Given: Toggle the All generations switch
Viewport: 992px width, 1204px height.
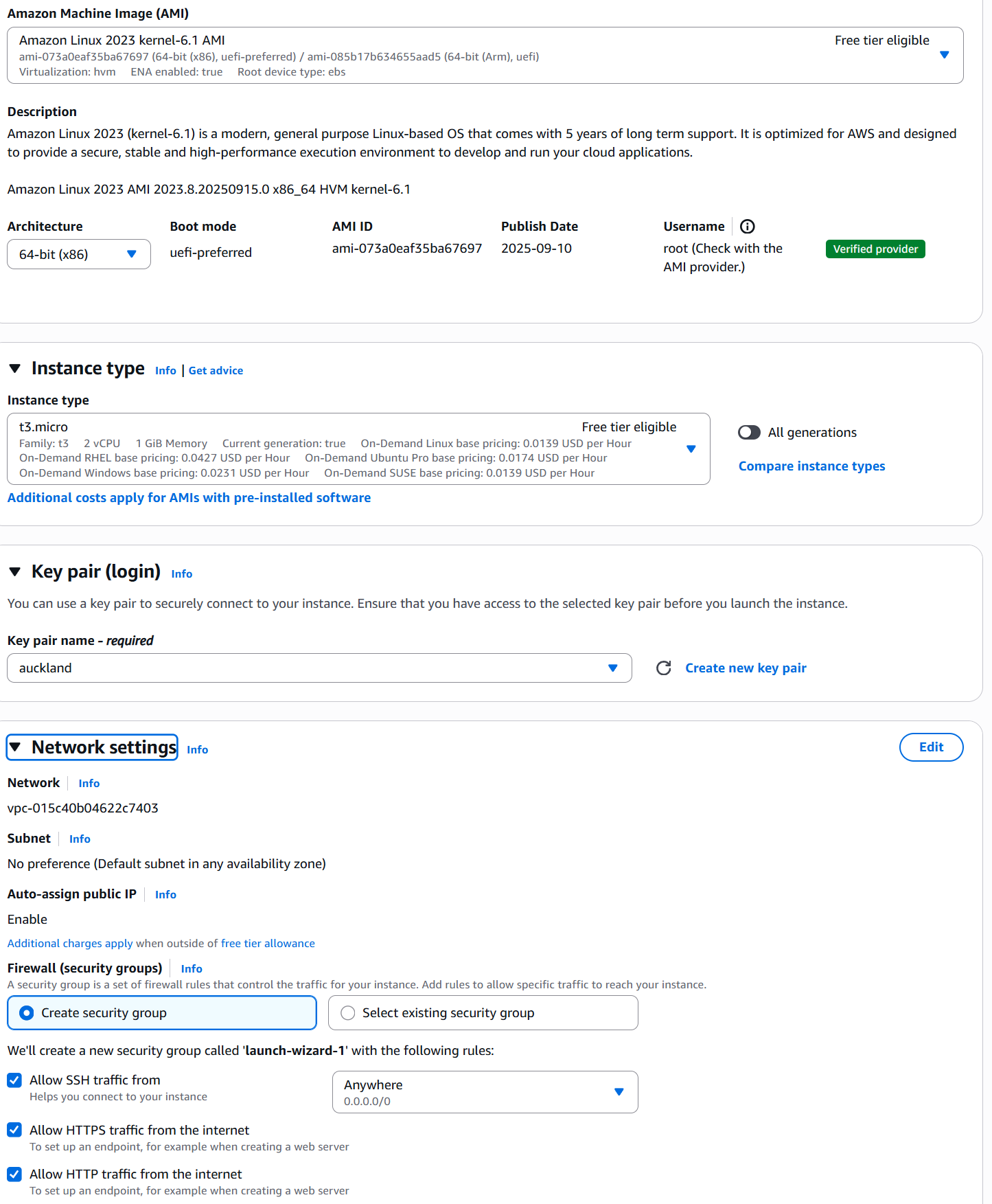Looking at the screenshot, I should point(749,433).
